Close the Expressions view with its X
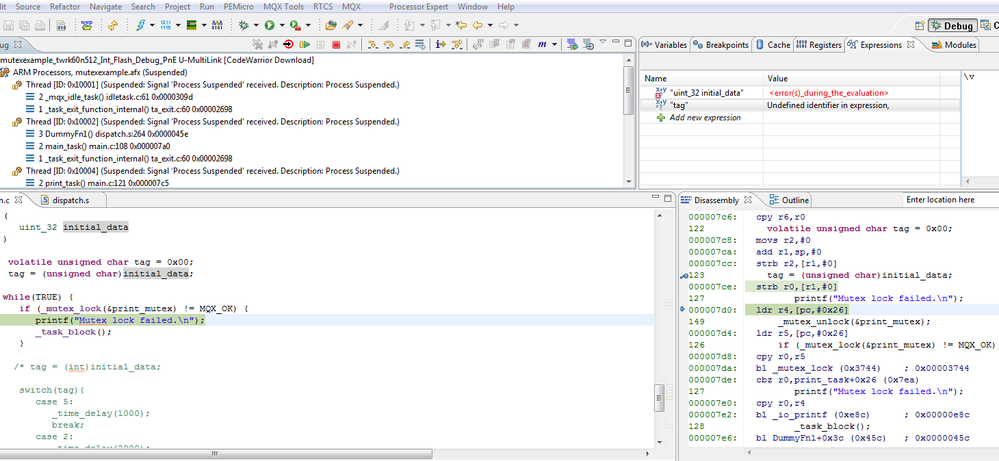The width and height of the screenshot is (999, 461). coord(910,45)
